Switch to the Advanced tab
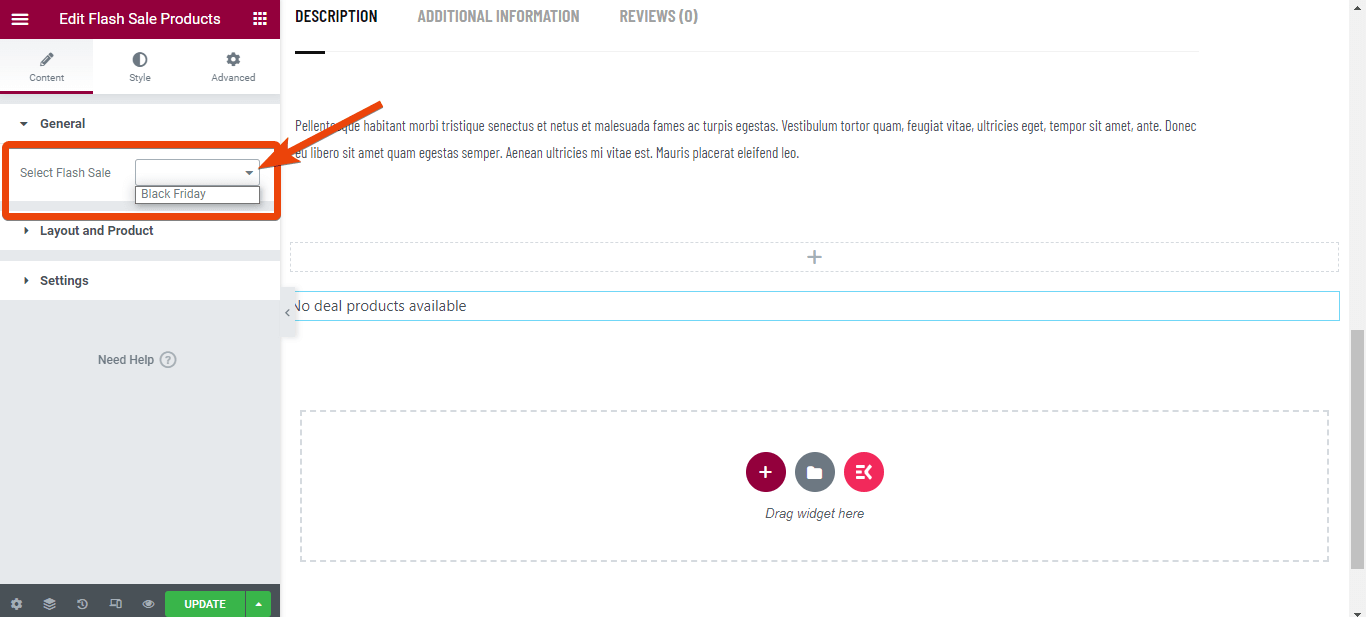Screen dimensions: 1366x617 [233, 67]
